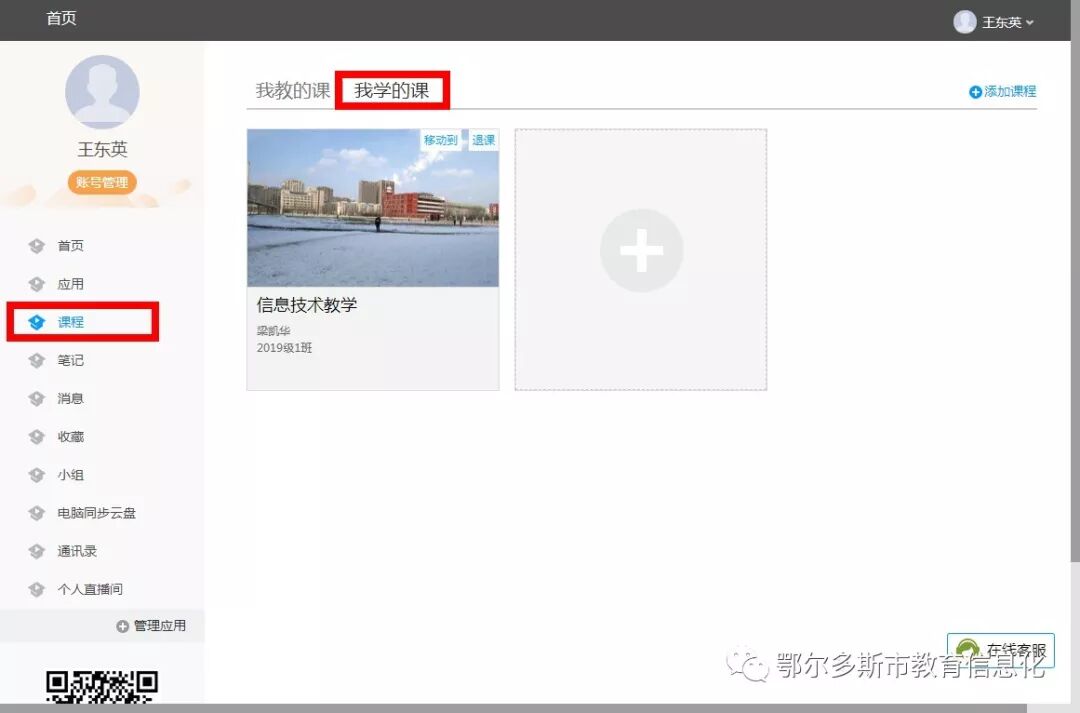Click the 消息 sidebar icon

click(x=37, y=398)
